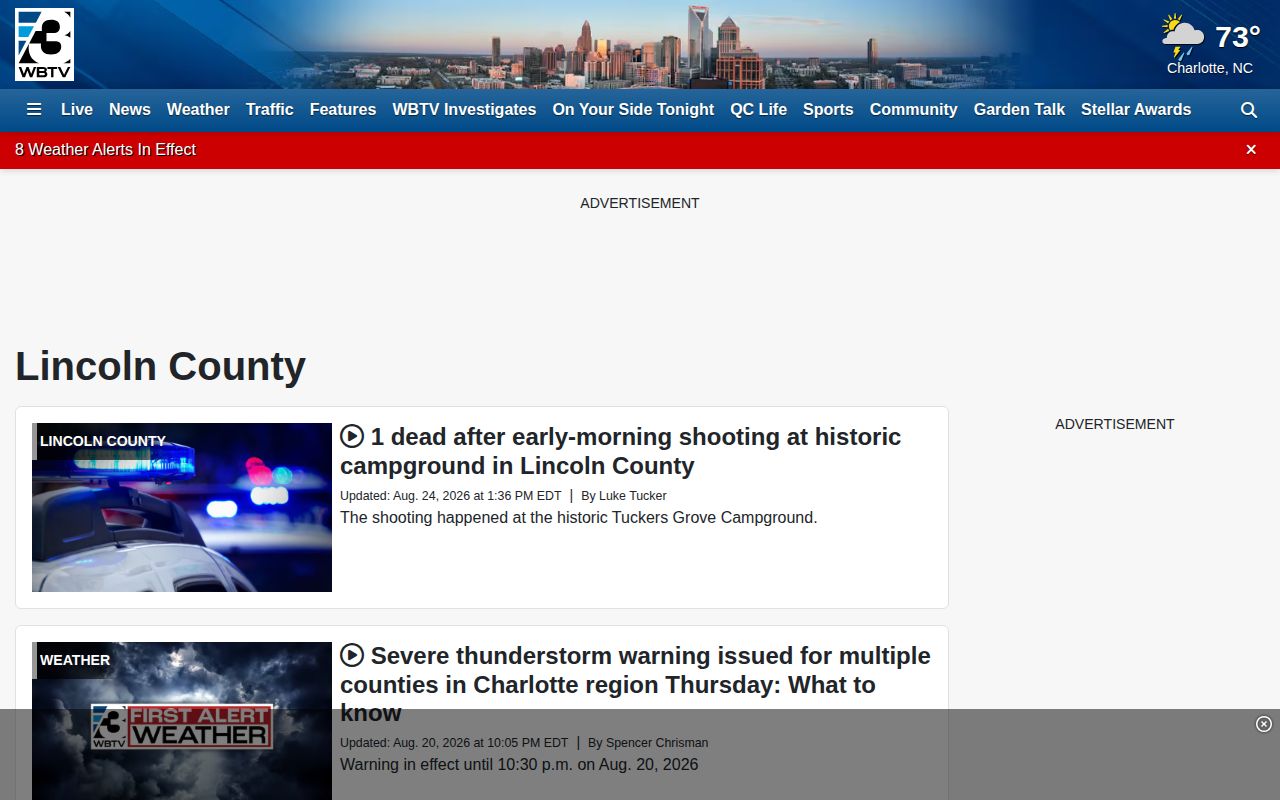Click the Aug. 20, 2026 10:05 PM timestamp
Screen dimensions: 1280x800
coord(454,743)
